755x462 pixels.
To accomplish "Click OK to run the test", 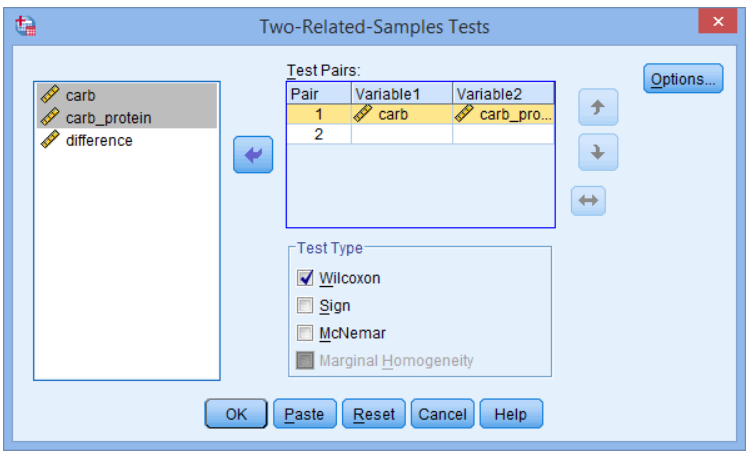I will 236,414.
